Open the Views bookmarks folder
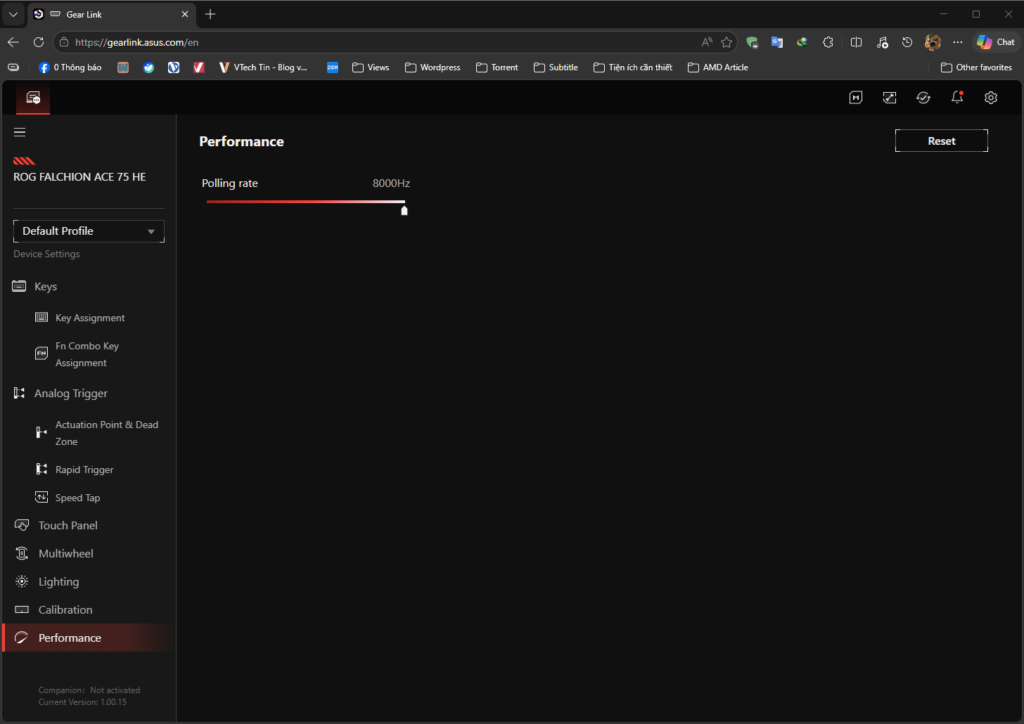Viewport: 1024px width, 724px height. point(370,67)
